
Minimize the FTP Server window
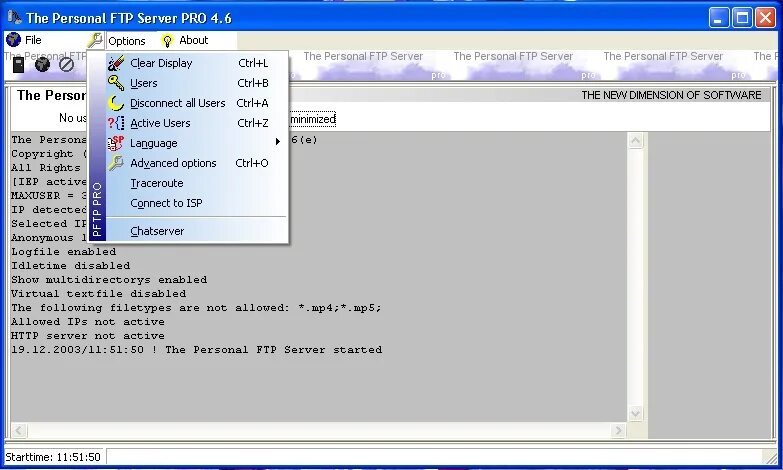coord(719,18)
